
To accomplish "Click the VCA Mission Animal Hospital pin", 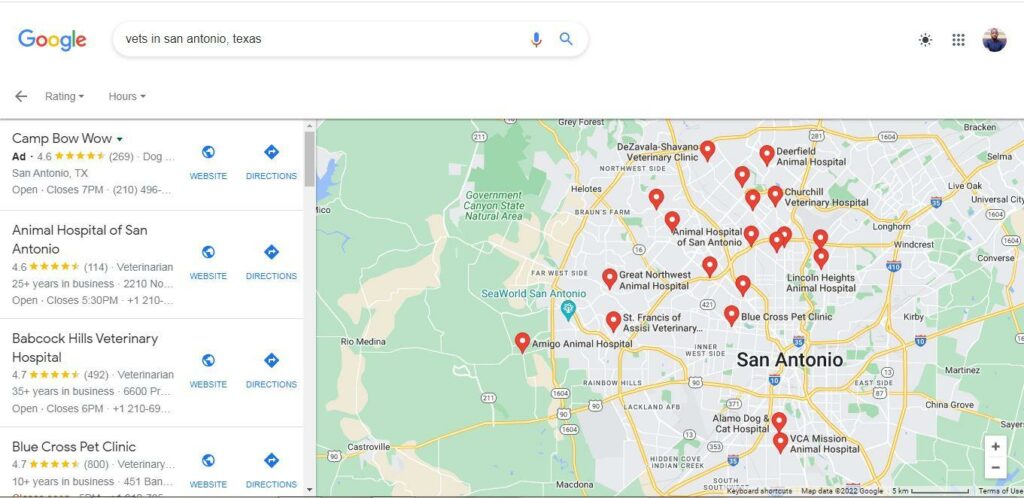I will (780, 443).
